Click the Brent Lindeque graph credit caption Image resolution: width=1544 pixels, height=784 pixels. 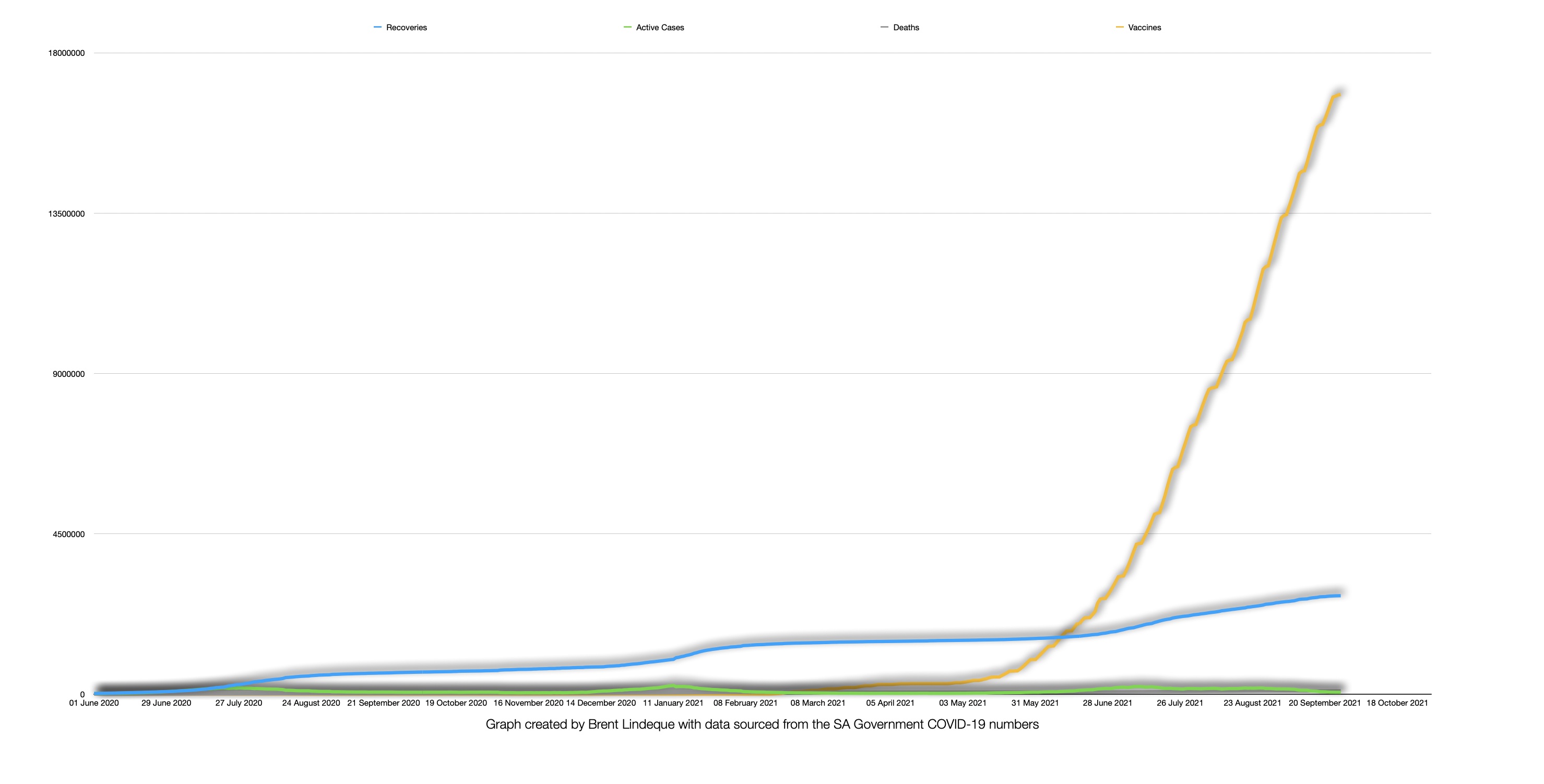pyautogui.click(x=762, y=724)
